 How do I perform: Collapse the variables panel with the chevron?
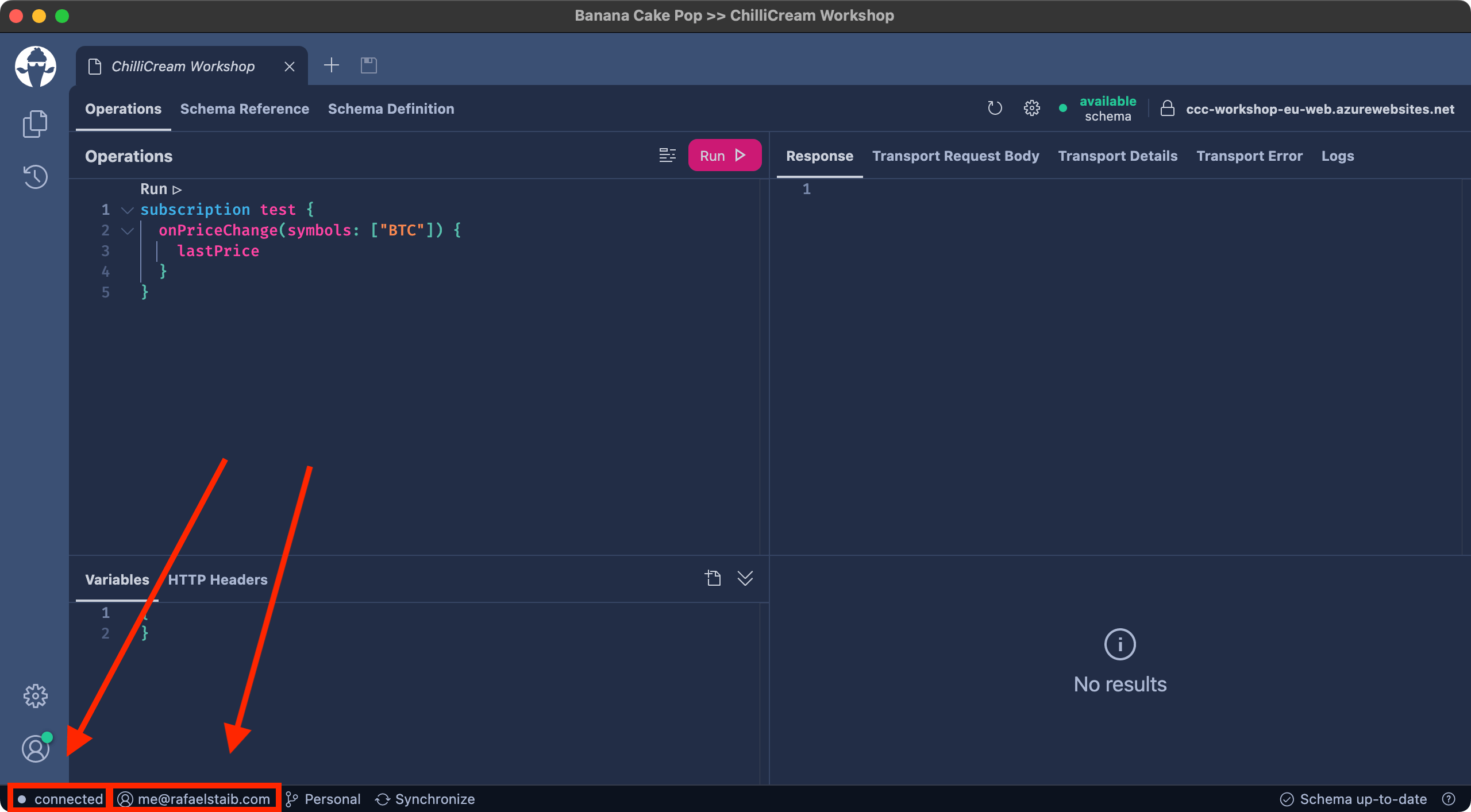pyautogui.click(x=745, y=578)
